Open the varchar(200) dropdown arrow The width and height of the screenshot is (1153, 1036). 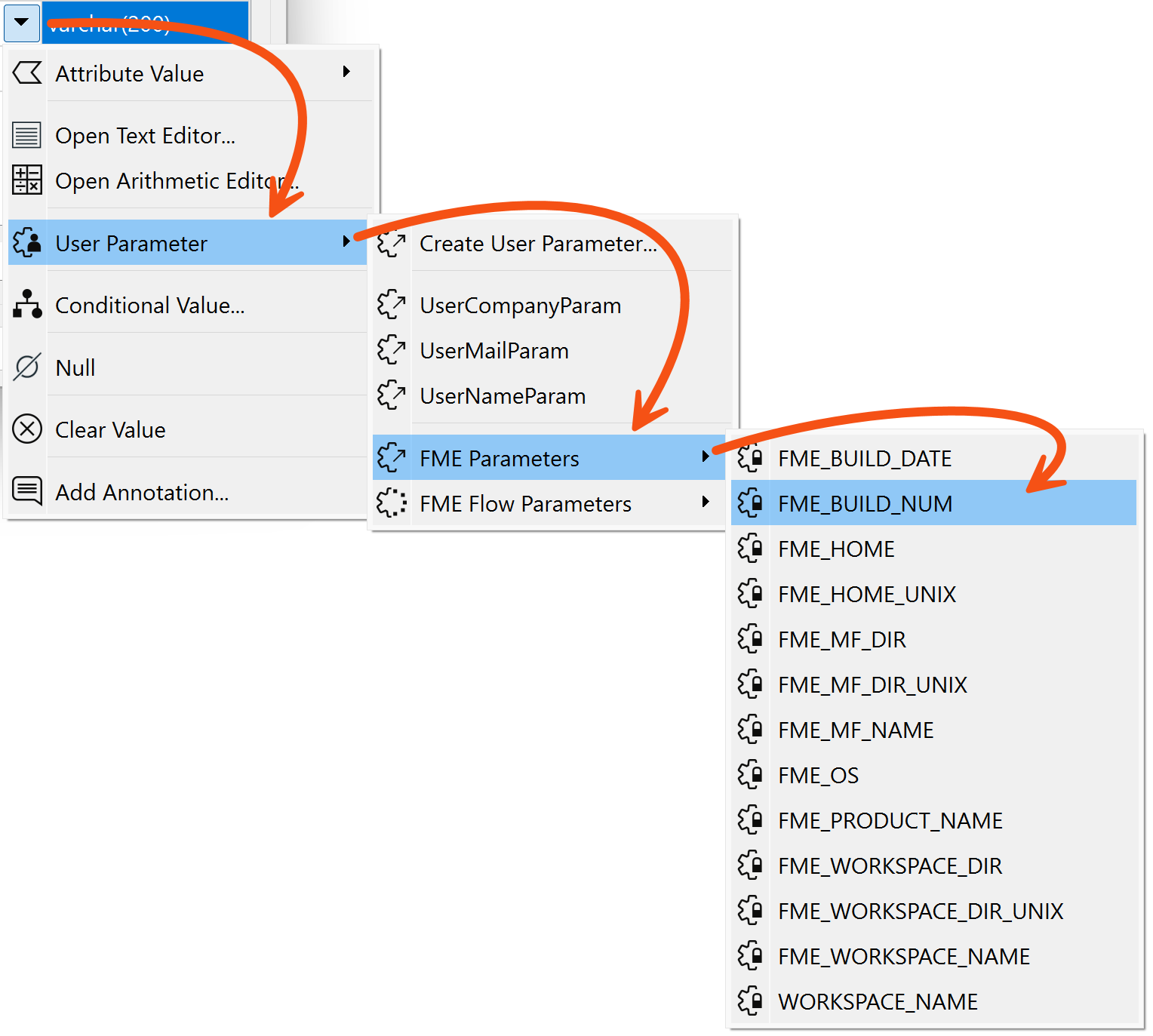(x=21, y=22)
